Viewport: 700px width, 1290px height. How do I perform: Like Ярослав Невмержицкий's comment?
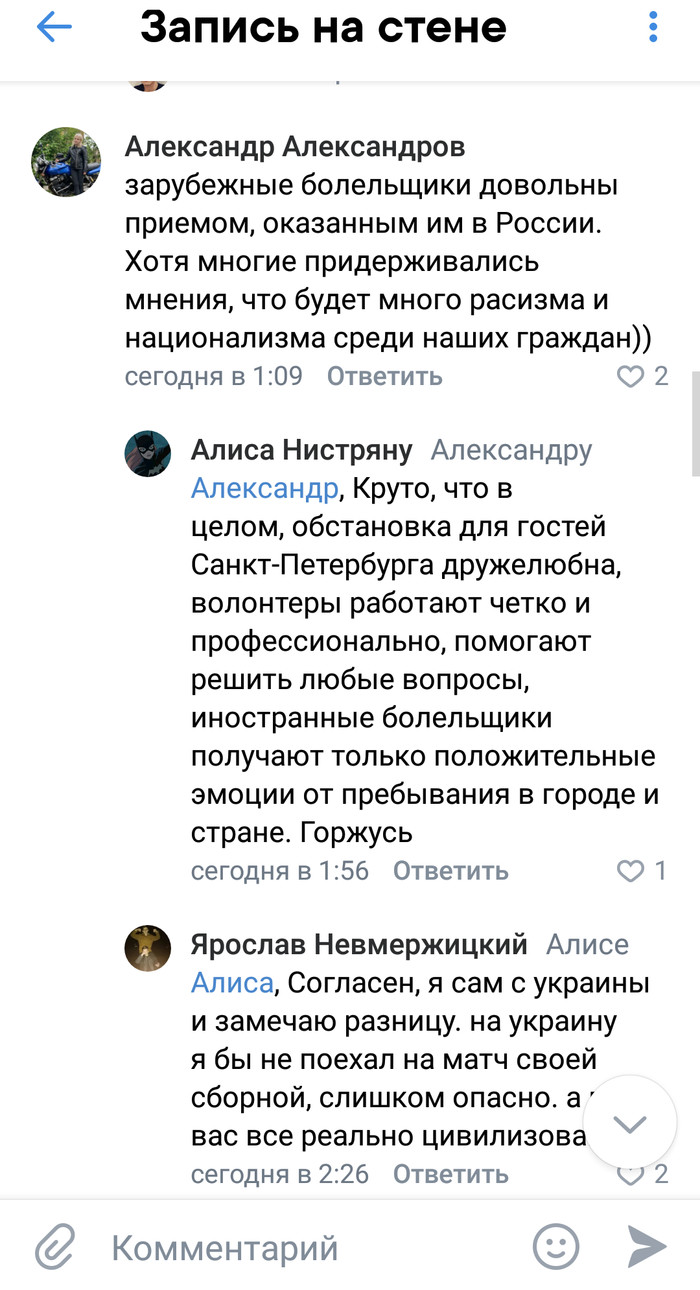(x=631, y=1173)
